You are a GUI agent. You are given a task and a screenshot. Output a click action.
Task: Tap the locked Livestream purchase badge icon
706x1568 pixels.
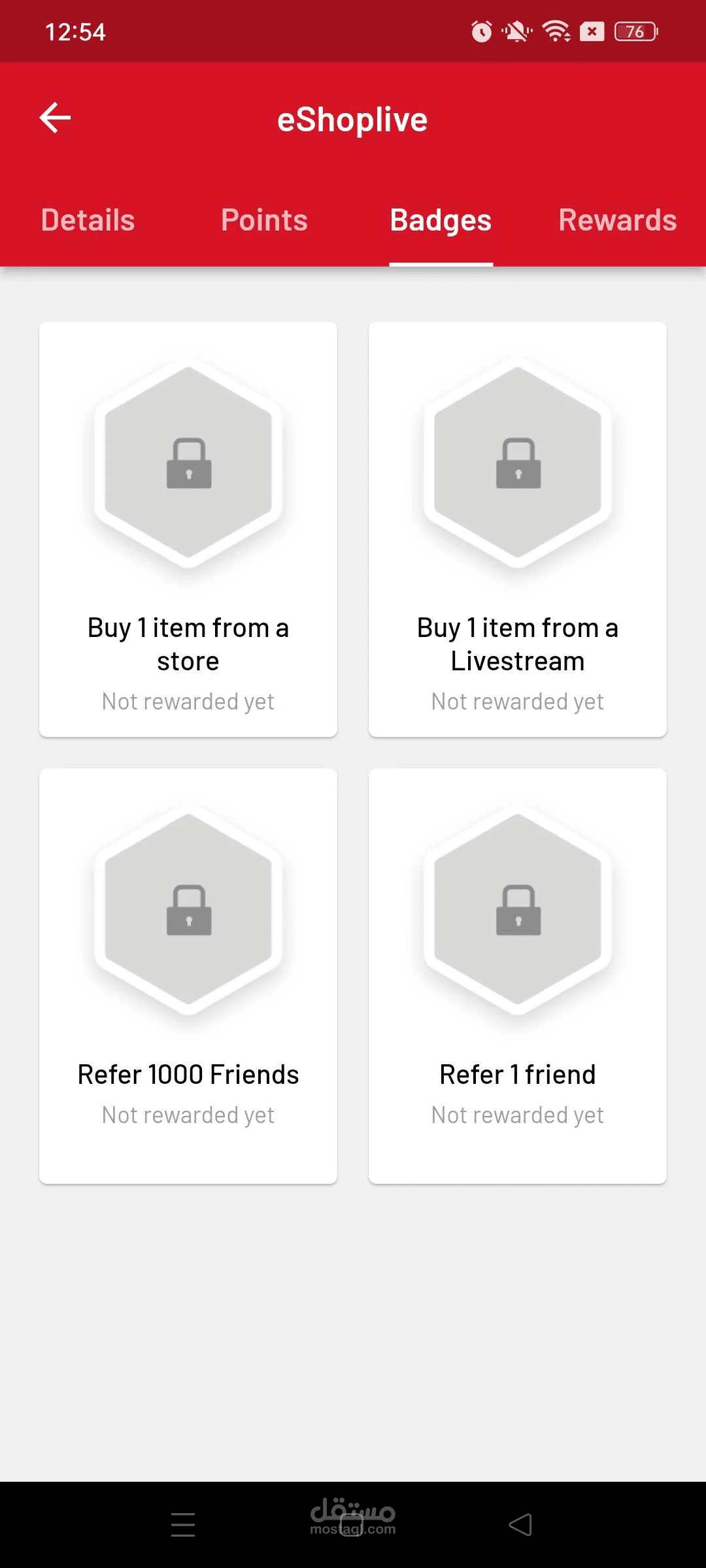pyautogui.click(x=518, y=463)
